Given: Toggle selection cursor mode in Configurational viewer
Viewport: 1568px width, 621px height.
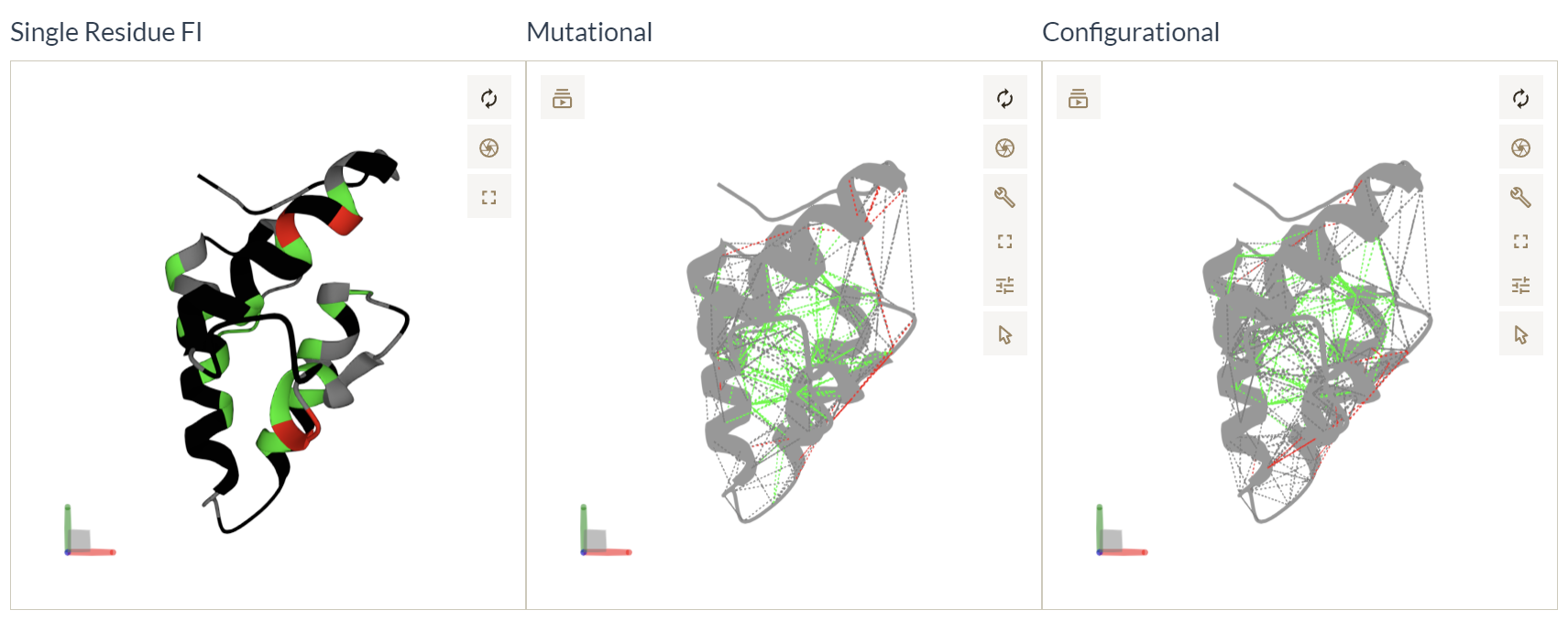Looking at the screenshot, I should 1520,334.
